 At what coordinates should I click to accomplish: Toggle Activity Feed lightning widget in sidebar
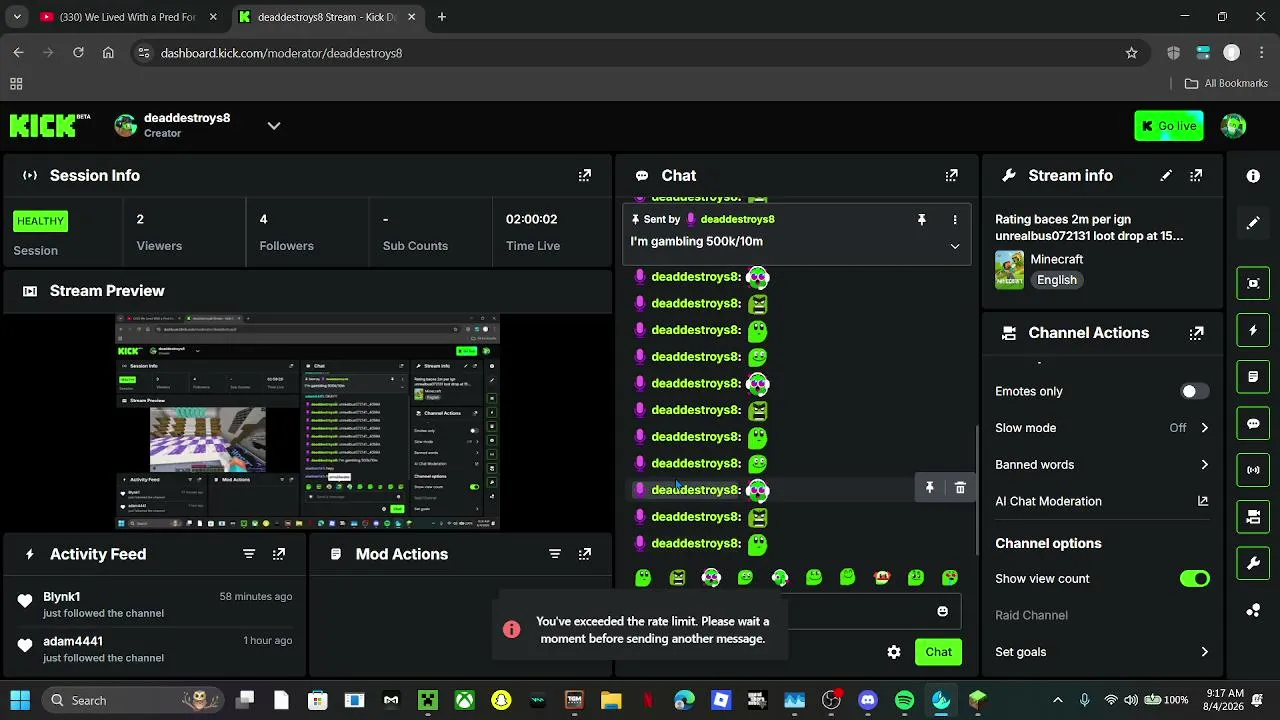click(x=1253, y=330)
